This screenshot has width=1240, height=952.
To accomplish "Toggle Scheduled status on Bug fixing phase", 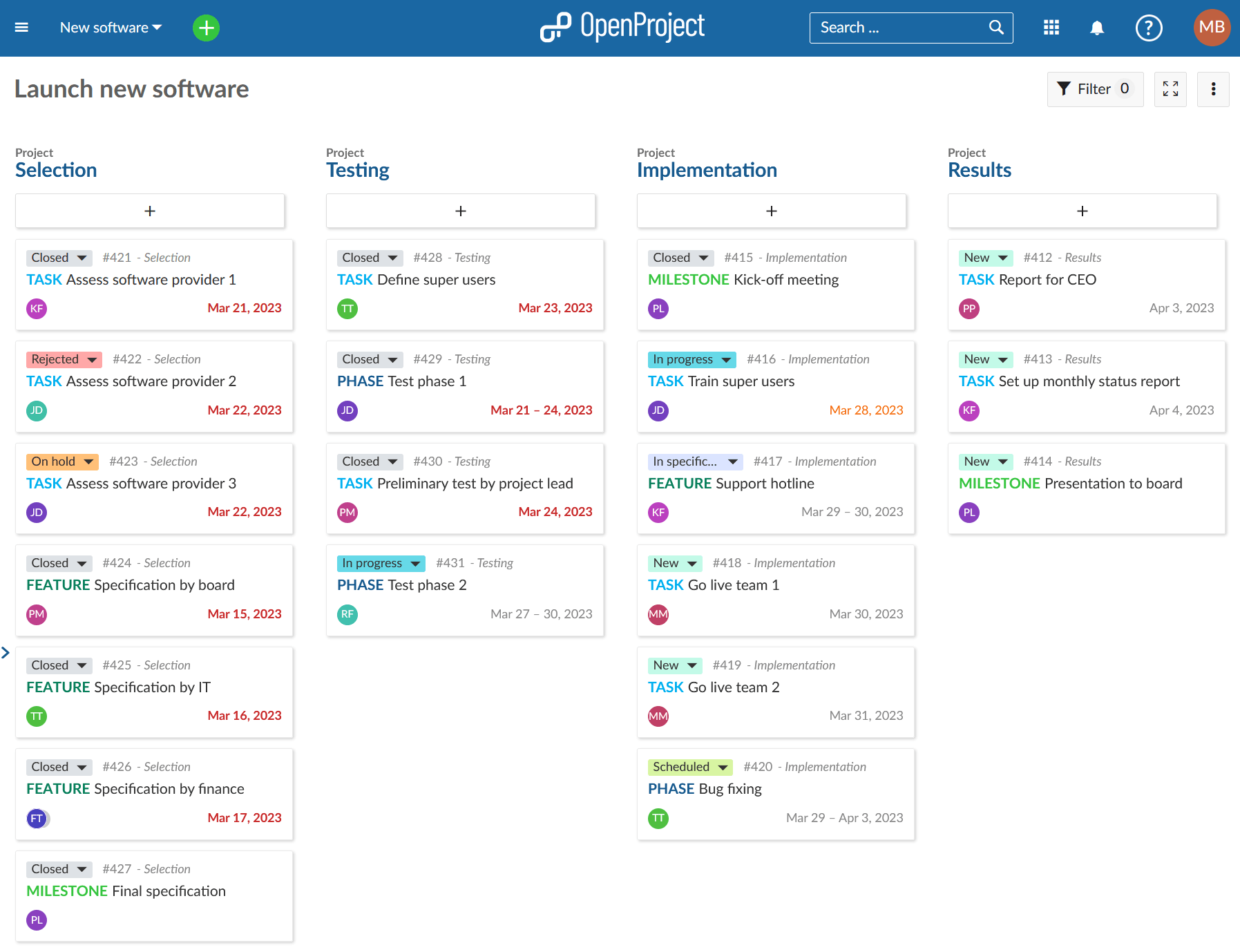I will tap(721, 767).
